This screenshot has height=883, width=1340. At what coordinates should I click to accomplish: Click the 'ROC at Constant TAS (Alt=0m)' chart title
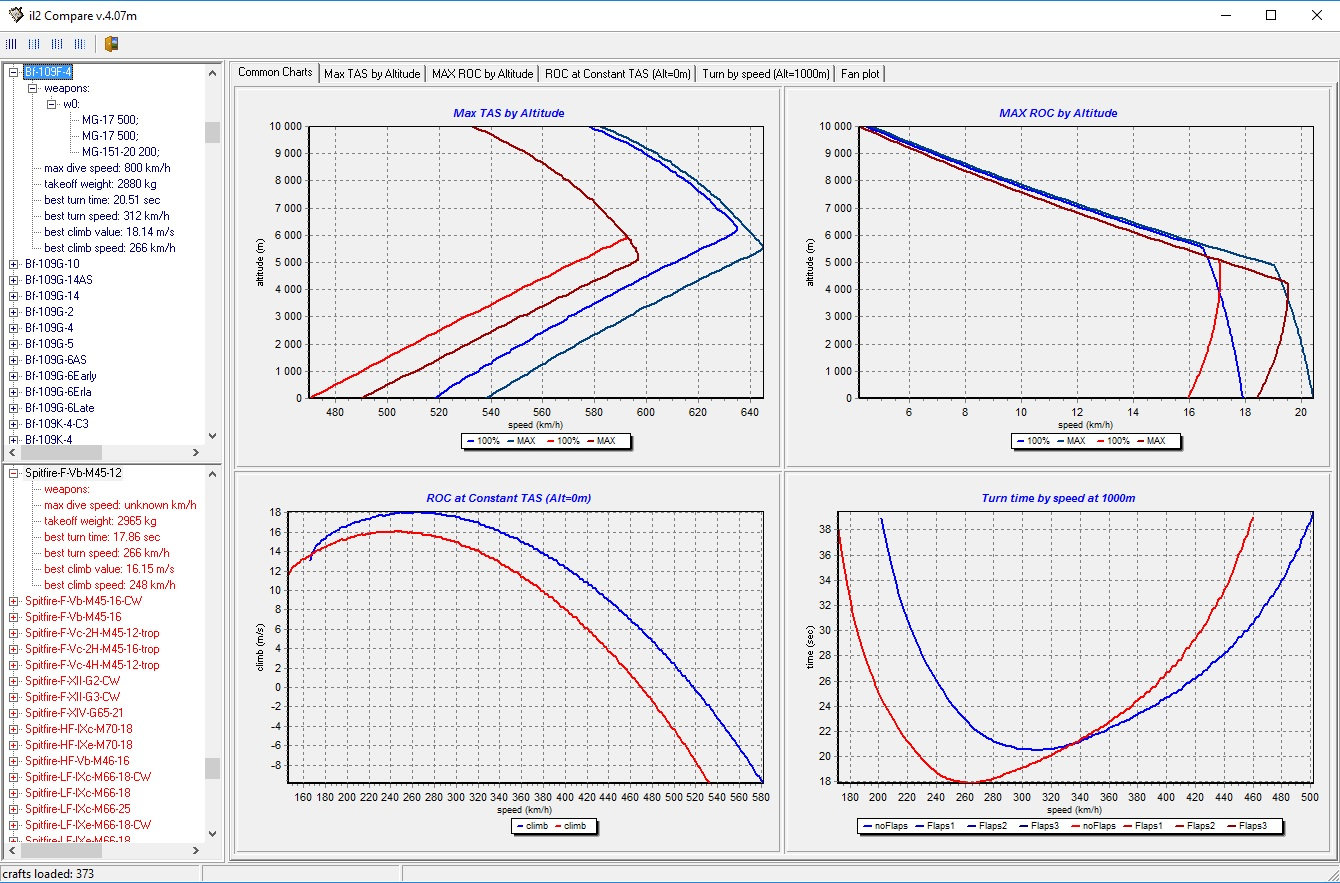[x=509, y=498]
